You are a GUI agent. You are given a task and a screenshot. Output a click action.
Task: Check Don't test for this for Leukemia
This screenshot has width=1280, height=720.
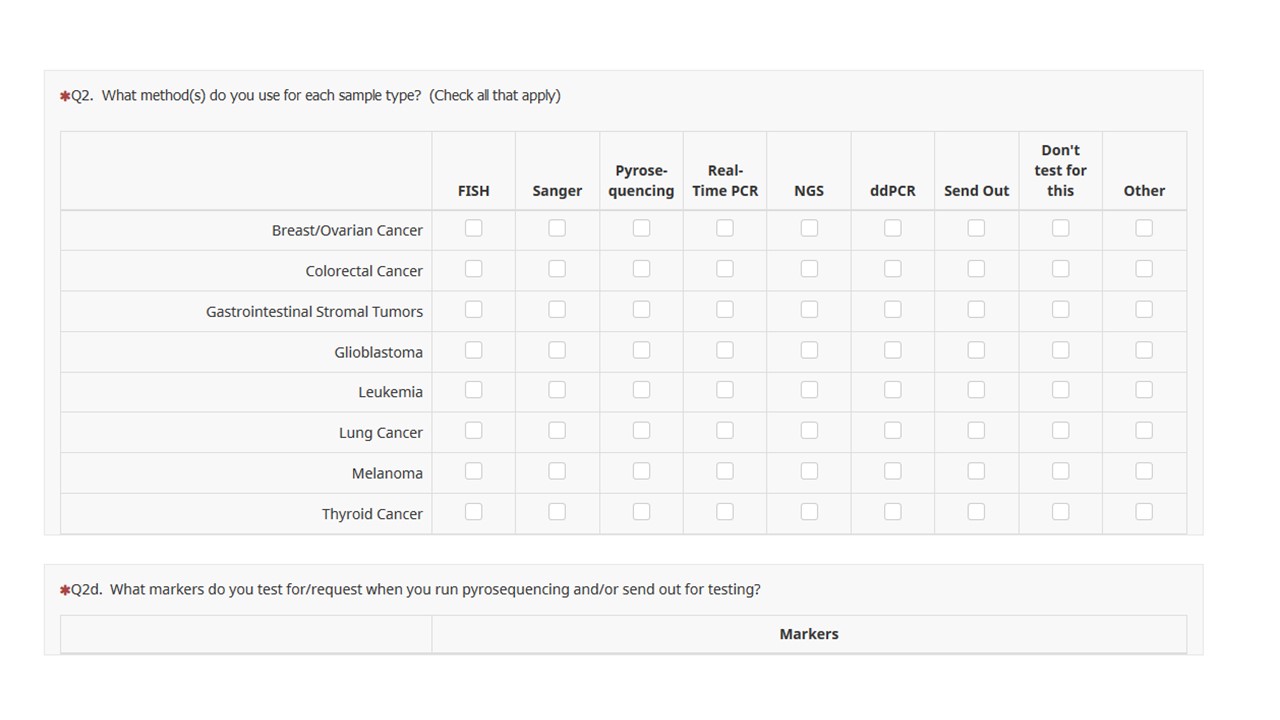tap(1060, 390)
